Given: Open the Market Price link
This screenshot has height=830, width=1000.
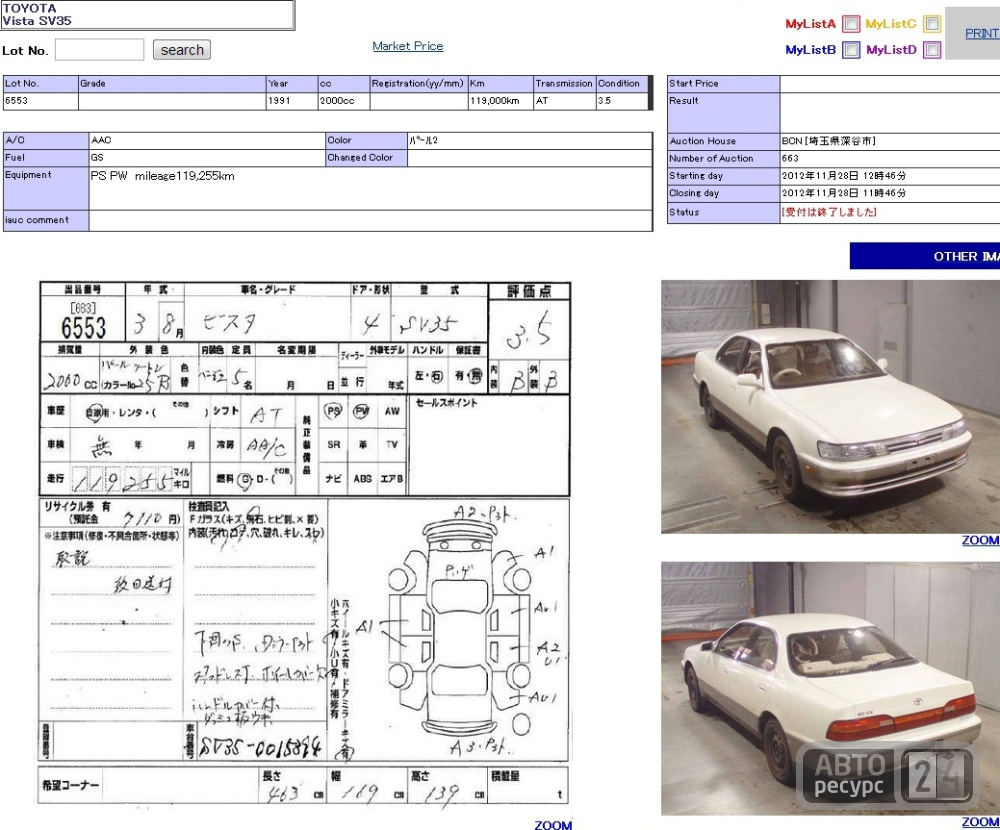Looking at the screenshot, I should (408, 46).
